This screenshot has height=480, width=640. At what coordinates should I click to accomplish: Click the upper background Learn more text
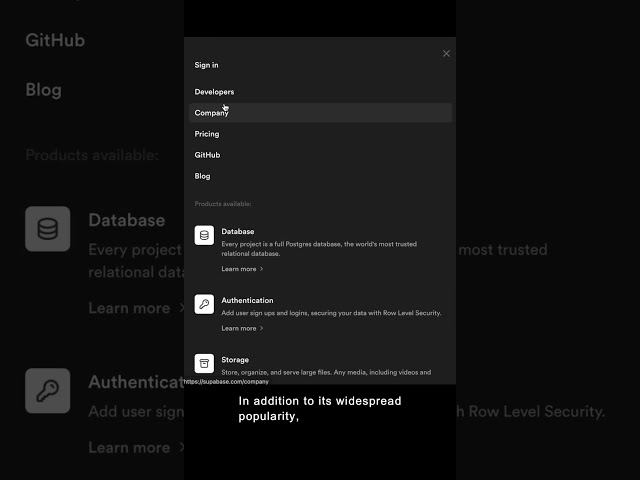[129, 308]
